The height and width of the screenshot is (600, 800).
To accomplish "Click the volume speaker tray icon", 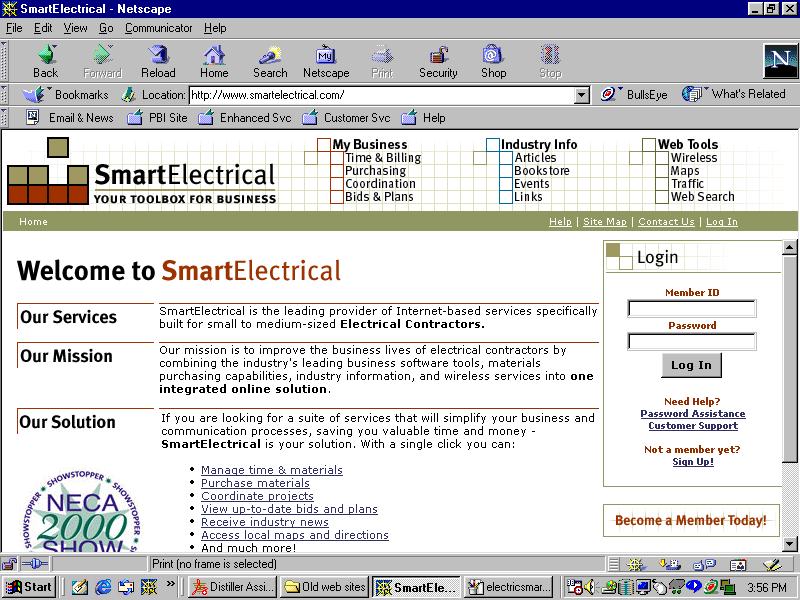I will point(588,587).
